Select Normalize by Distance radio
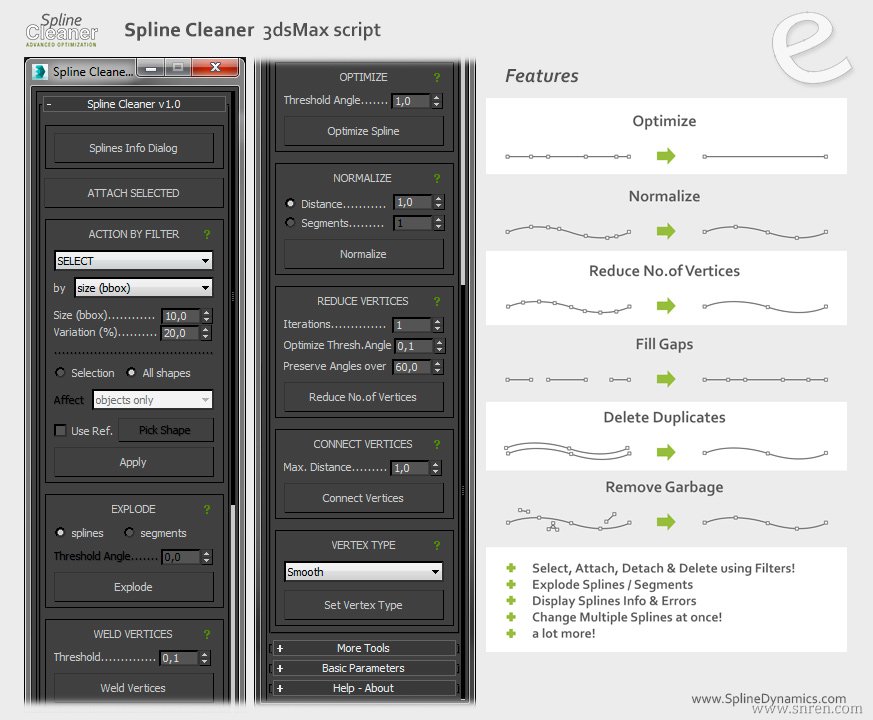The width and height of the screenshot is (873, 720). (x=290, y=203)
